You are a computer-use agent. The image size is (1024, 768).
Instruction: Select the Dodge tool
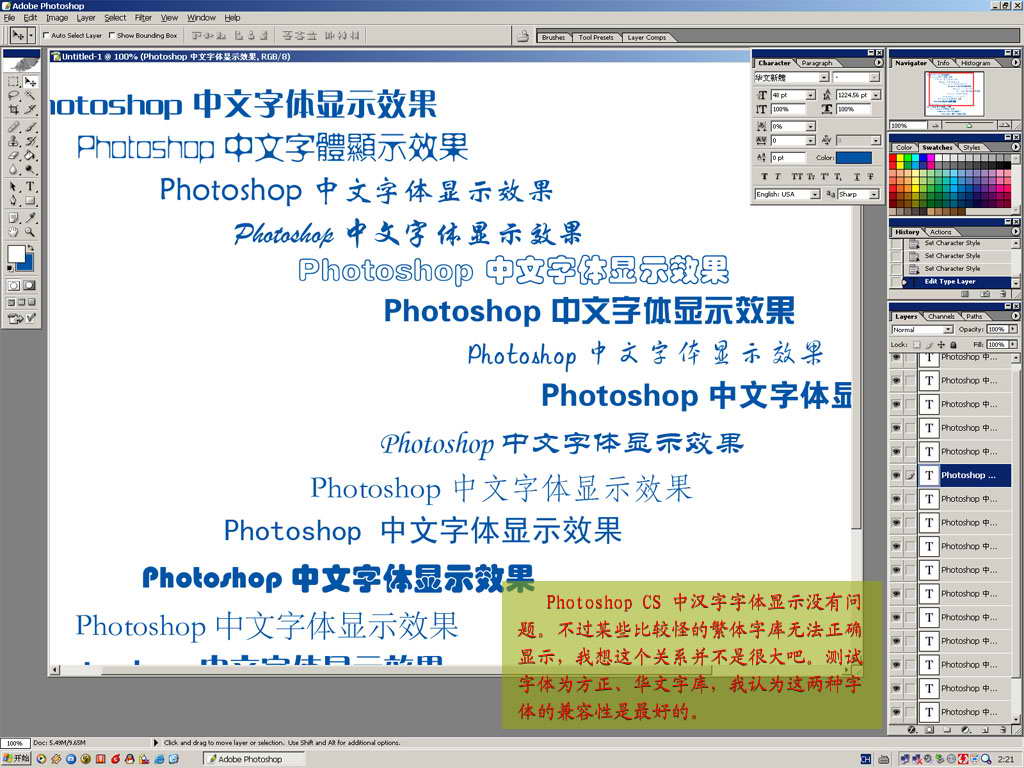(30, 169)
